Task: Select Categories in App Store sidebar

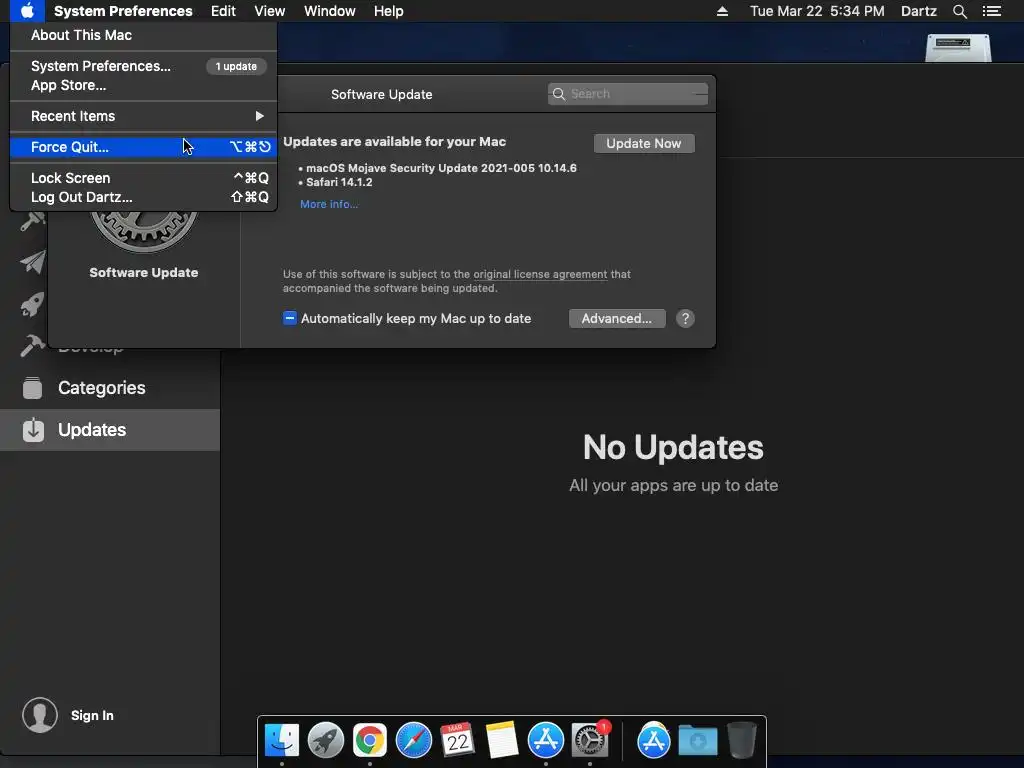Action: coord(110,388)
